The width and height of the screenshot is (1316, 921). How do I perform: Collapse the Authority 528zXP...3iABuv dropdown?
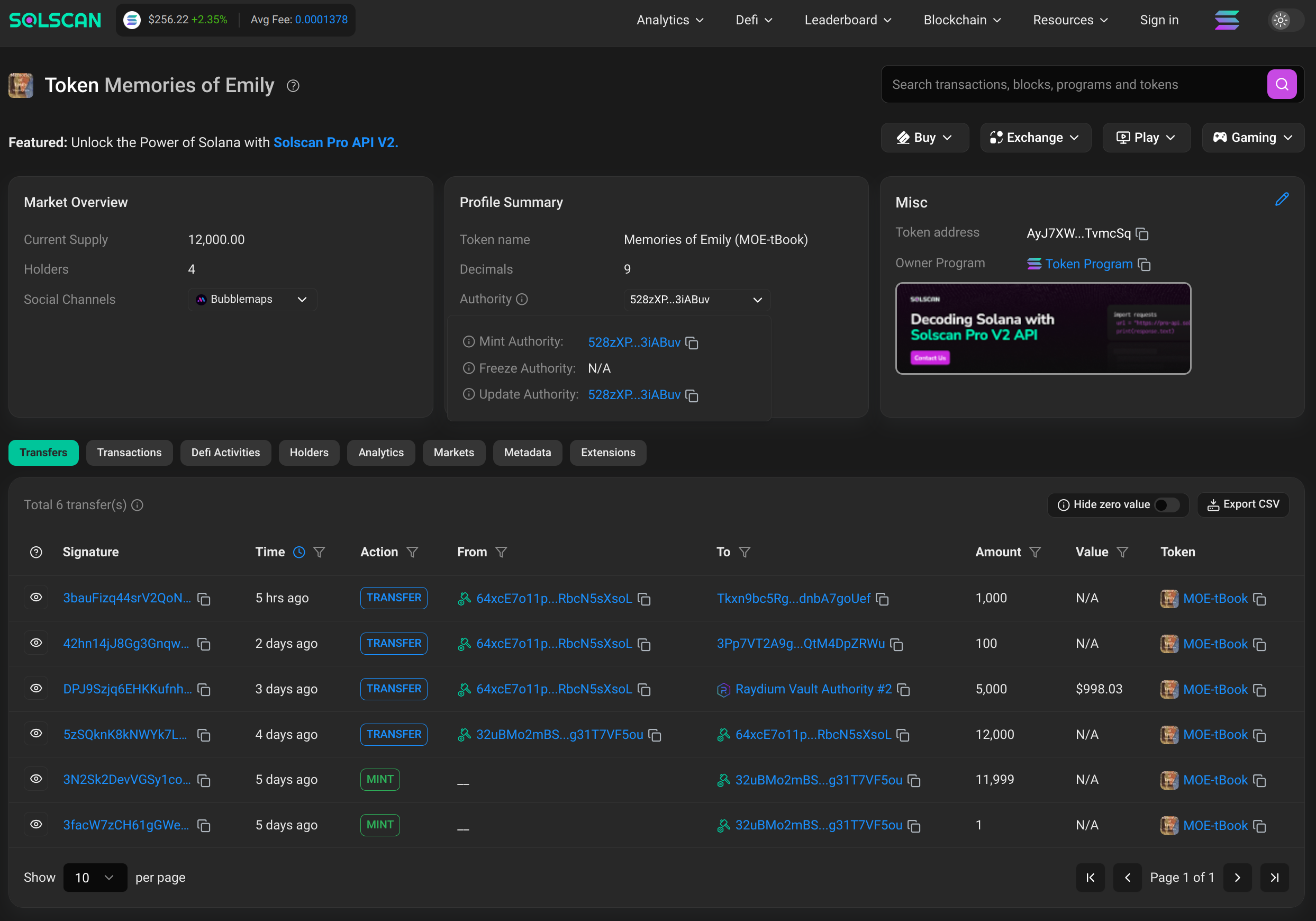coord(697,300)
